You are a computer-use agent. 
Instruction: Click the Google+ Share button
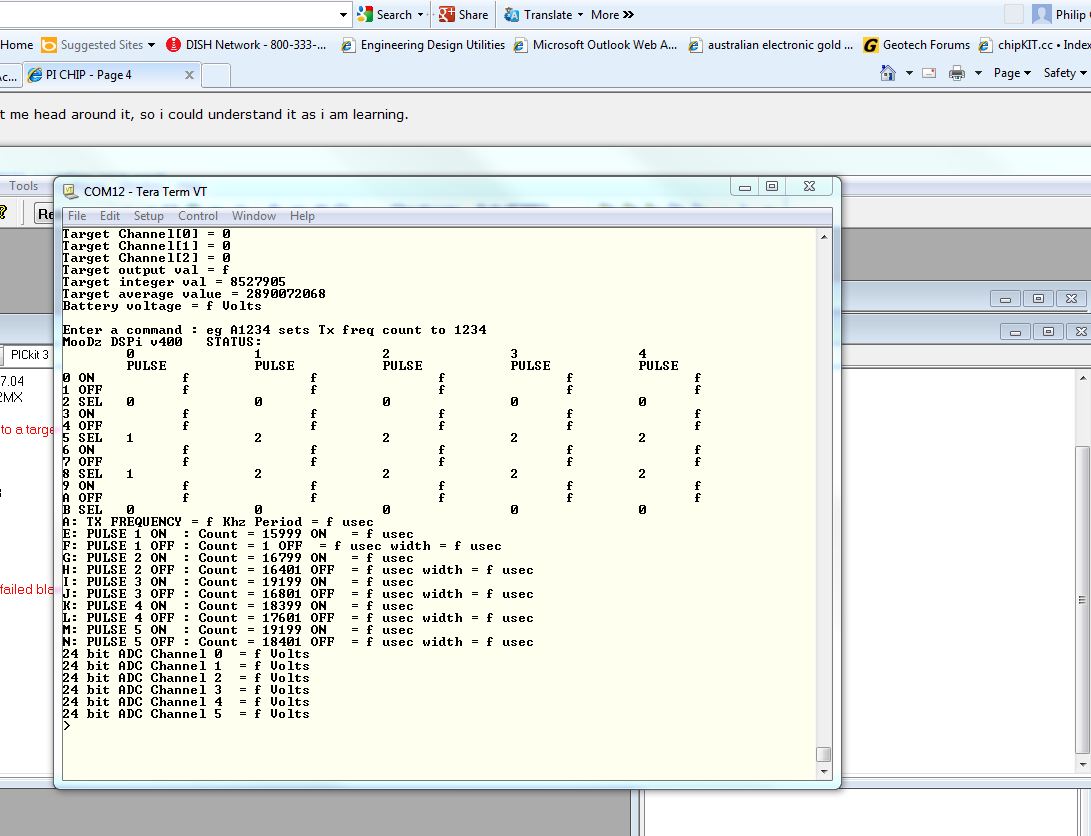[x=463, y=15]
